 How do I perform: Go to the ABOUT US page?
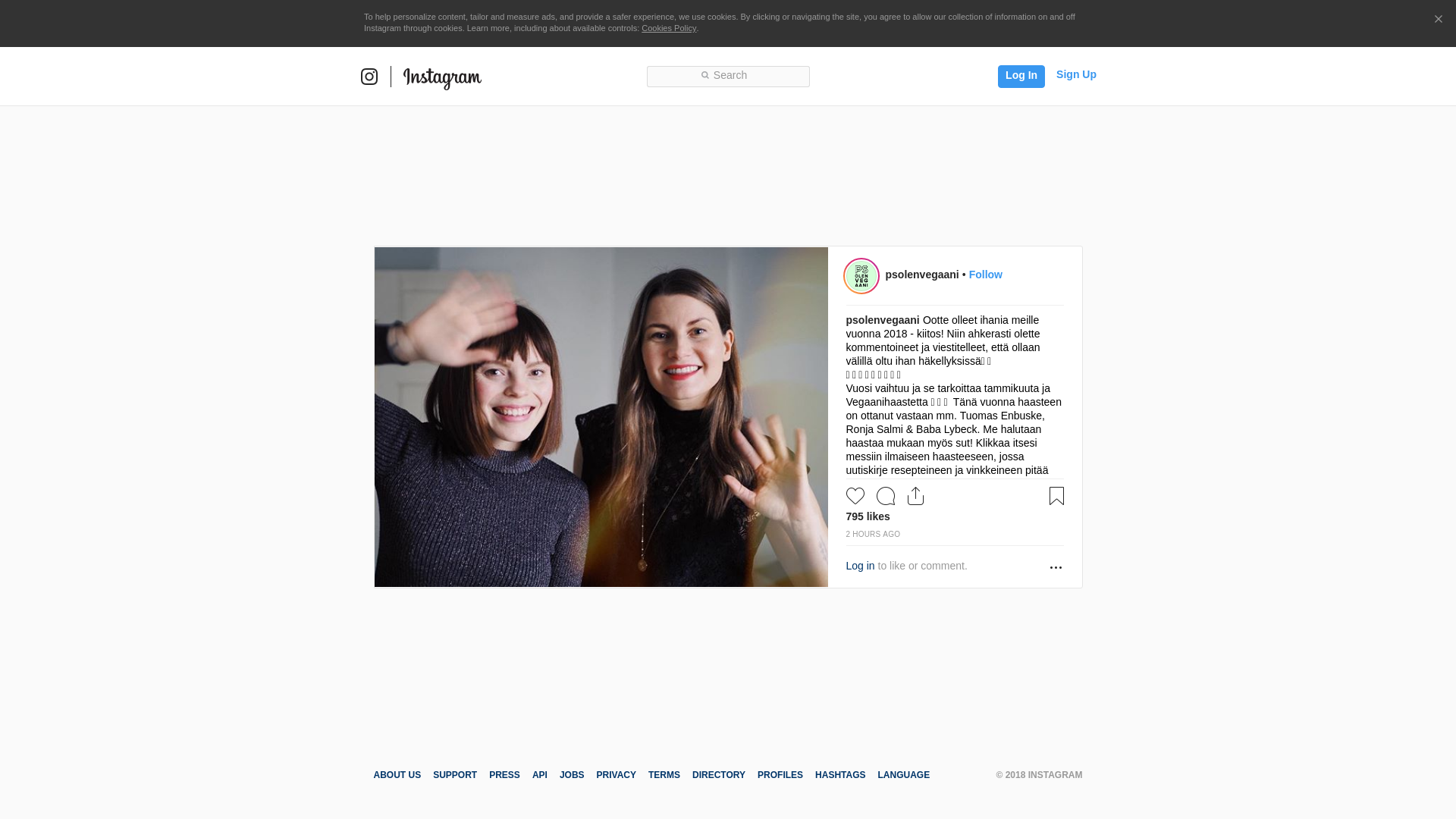pos(397,775)
